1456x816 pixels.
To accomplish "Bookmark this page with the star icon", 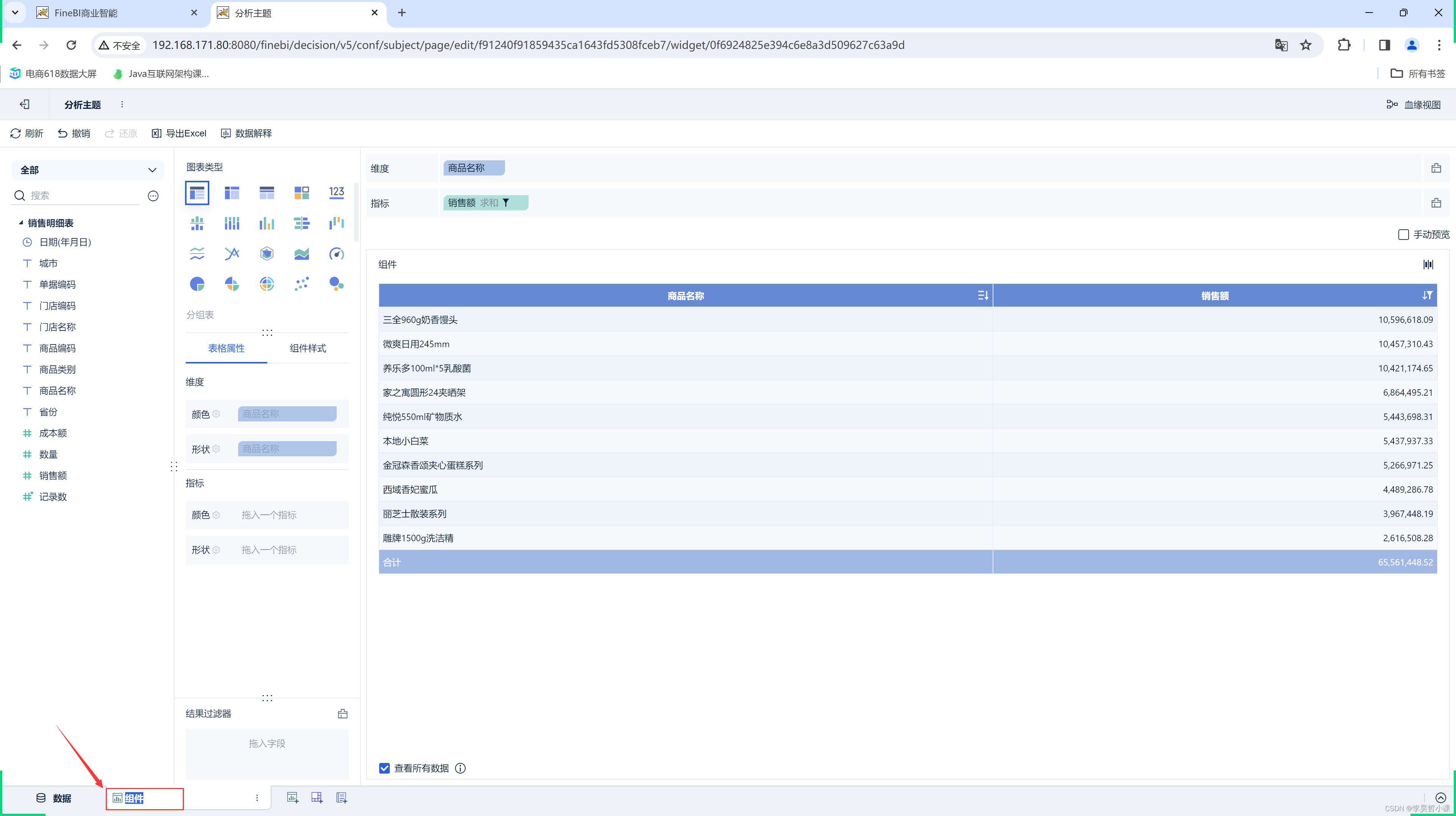I will 1305,45.
